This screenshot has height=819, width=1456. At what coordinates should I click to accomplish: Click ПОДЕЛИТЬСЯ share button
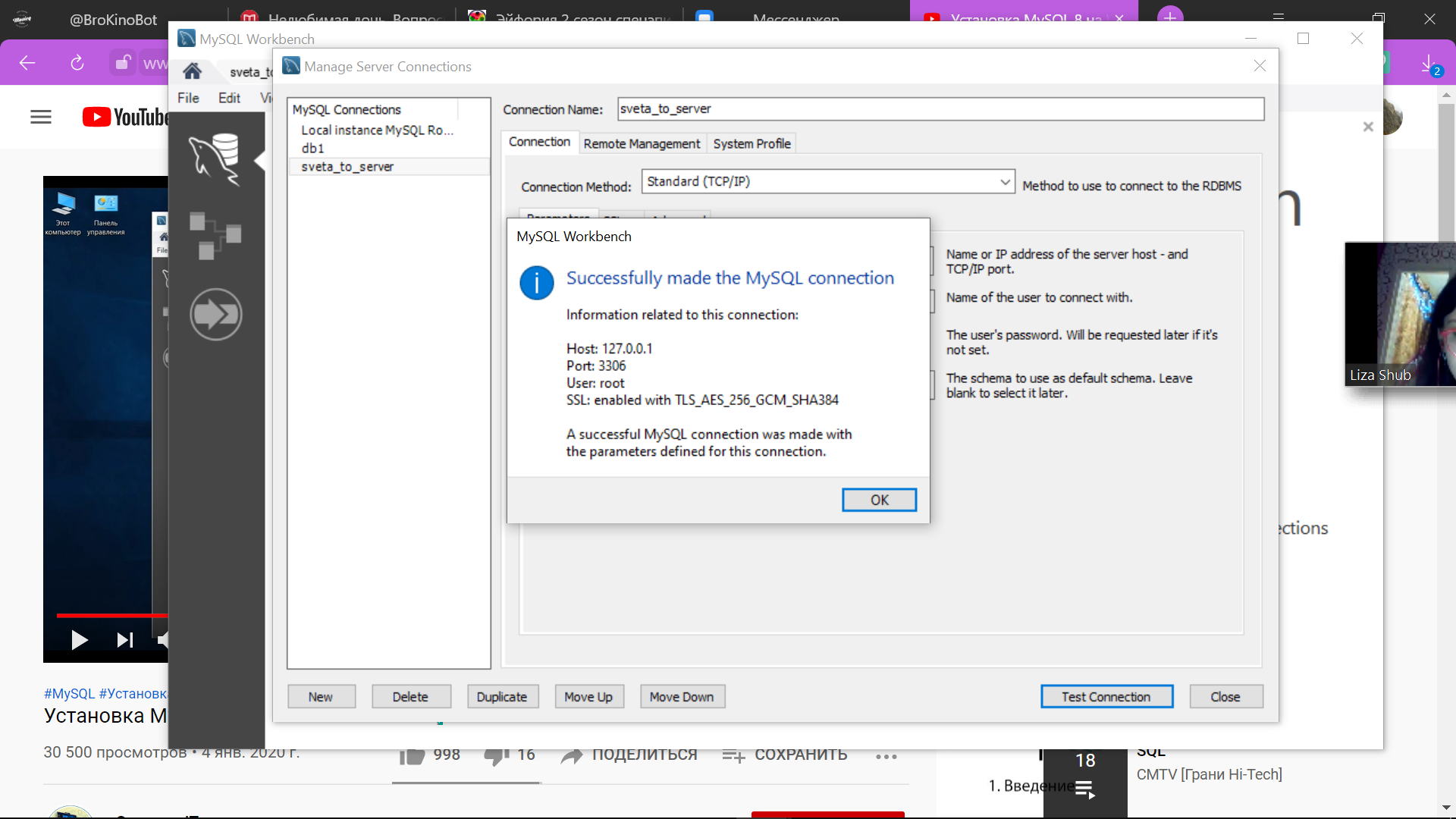tap(629, 755)
